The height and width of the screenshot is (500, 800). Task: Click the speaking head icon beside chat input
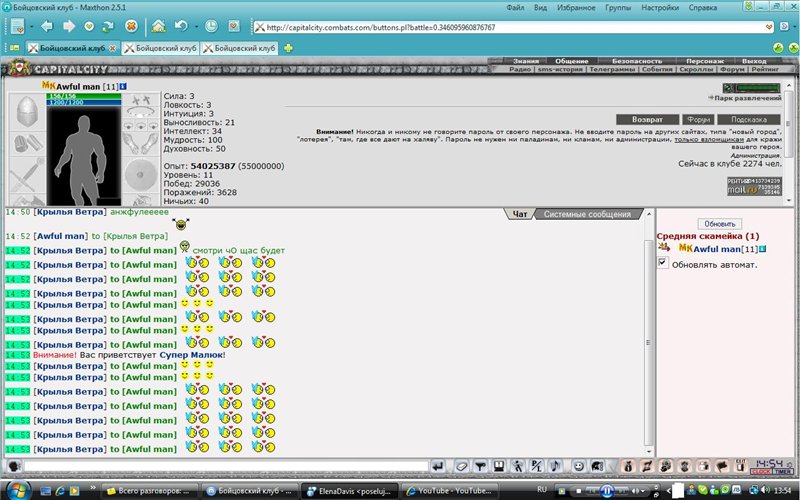click(14, 466)
